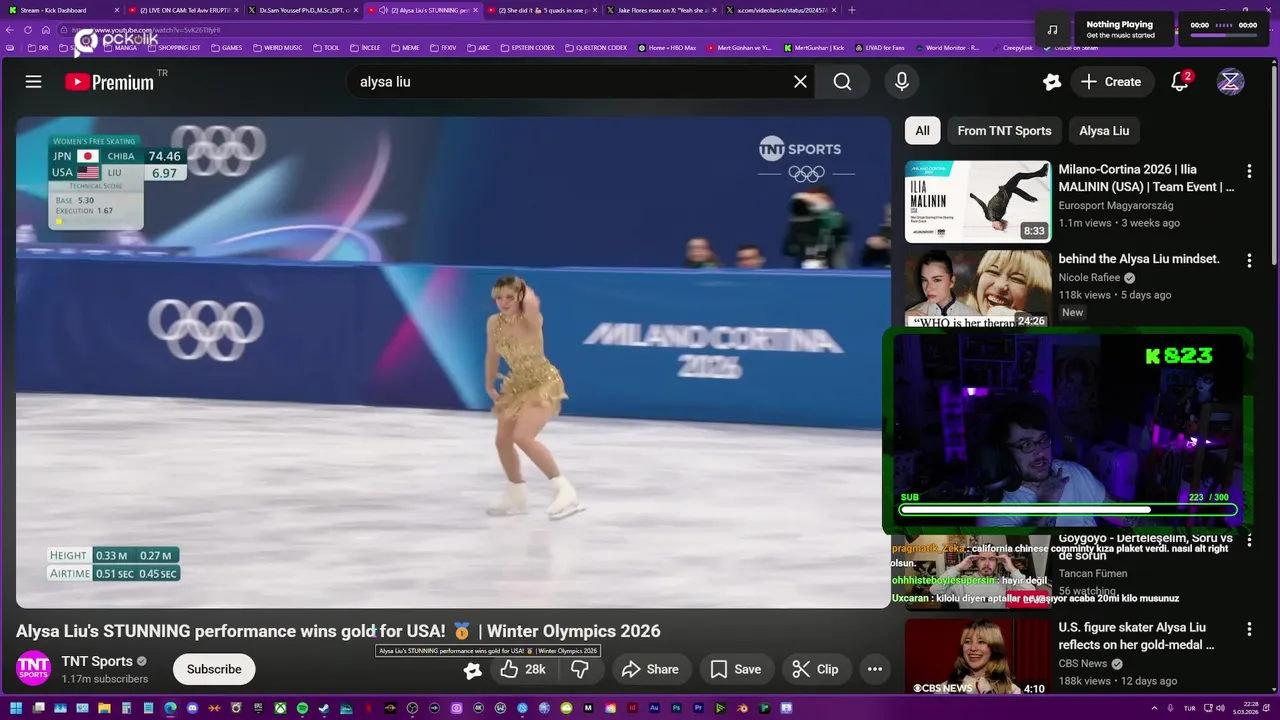This screenshot has width=1280, height=720.
Task: Open the QUELTRON CODEX bookmarks folder
Action: point(596,48)
